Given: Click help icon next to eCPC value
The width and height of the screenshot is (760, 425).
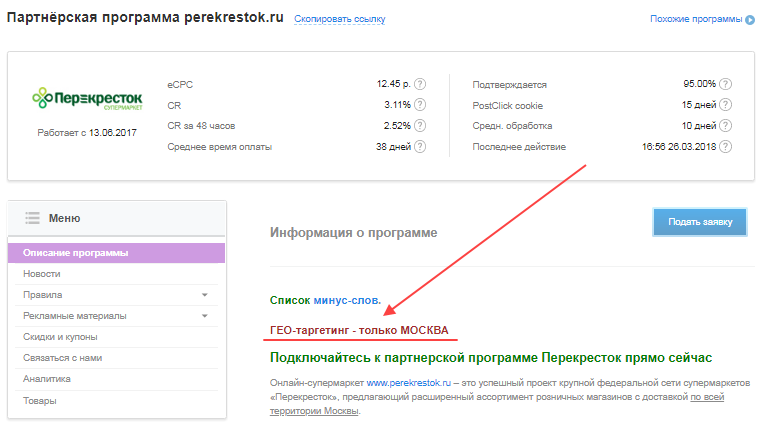Looking at the screenshot, I should pyautogui.click(x=420, y=84).
